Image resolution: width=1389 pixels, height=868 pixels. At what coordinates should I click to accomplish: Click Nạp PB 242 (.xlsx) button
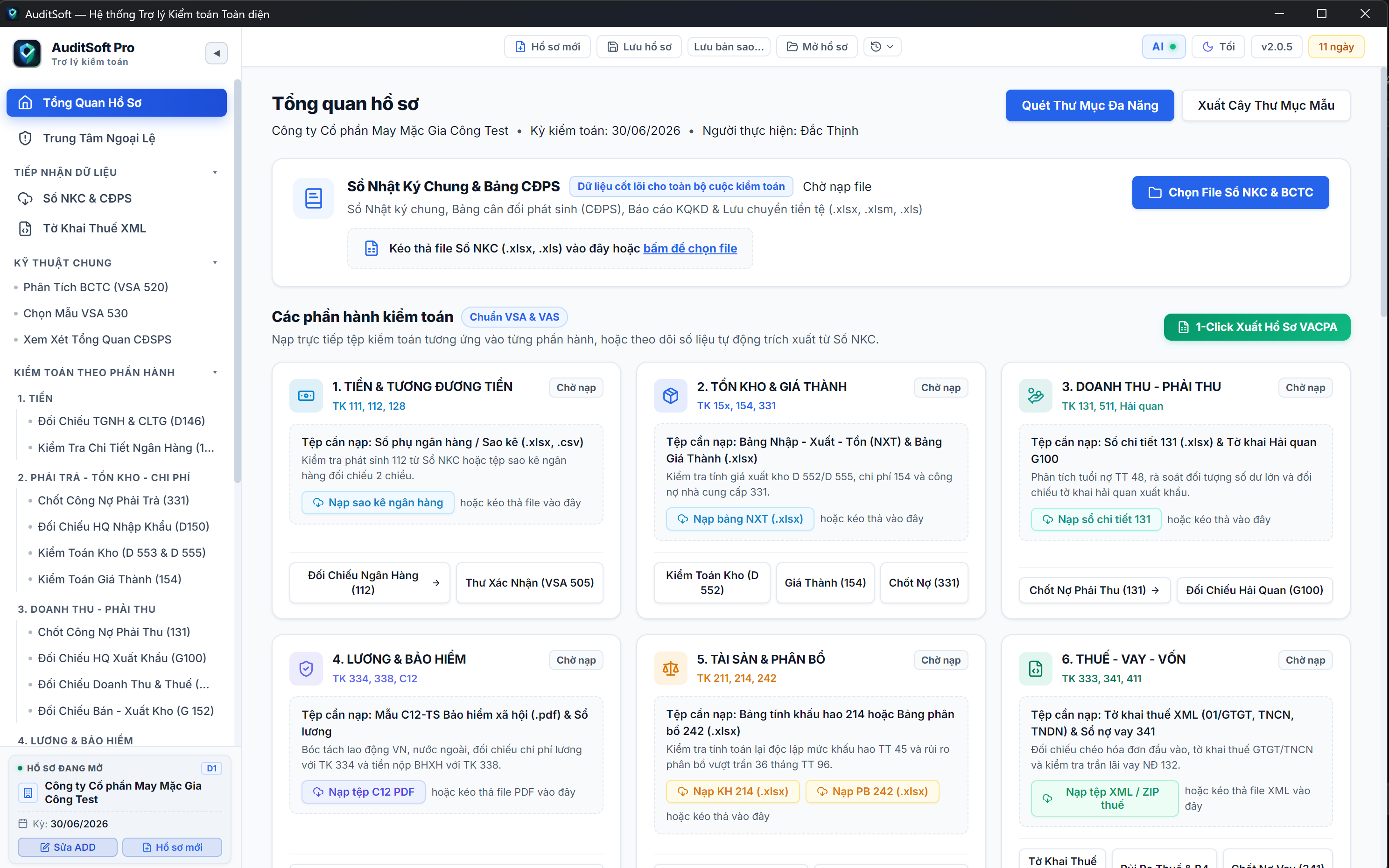tap(872, 791)
